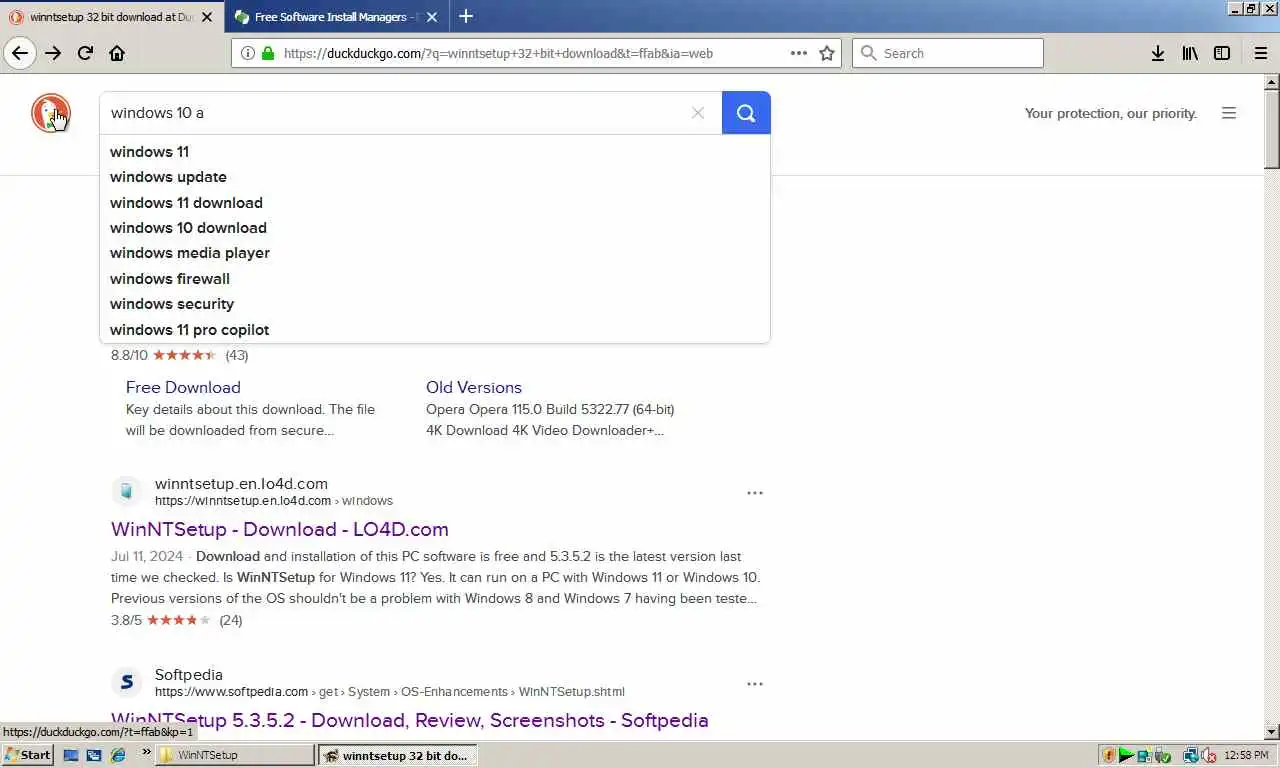Click Show Desktop quick launch icon
This screenshot has width=1280, height=768.
pyautogui.click(x=71, y=755)
